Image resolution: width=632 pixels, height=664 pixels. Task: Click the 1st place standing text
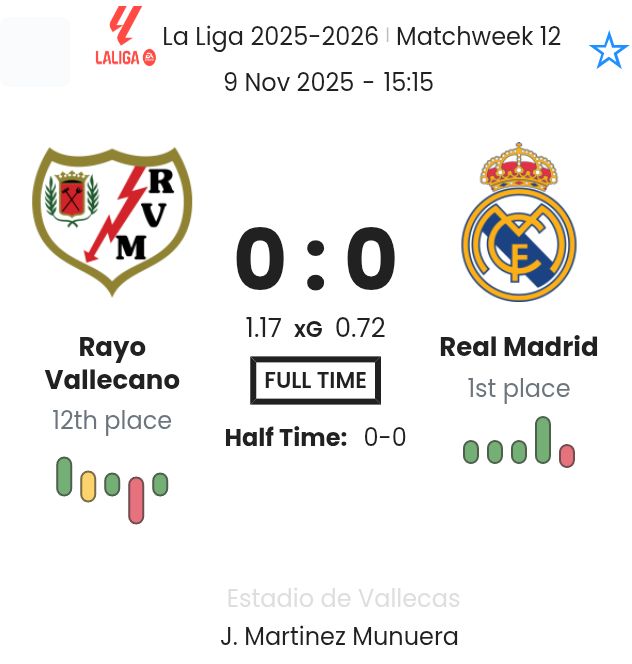coord(518,389)
